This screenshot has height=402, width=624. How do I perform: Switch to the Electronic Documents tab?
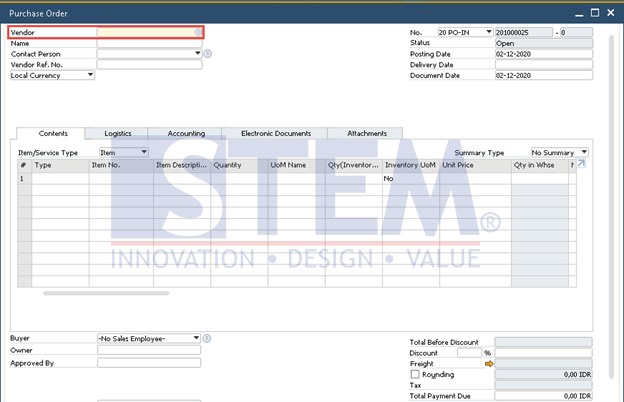point(276,133)
